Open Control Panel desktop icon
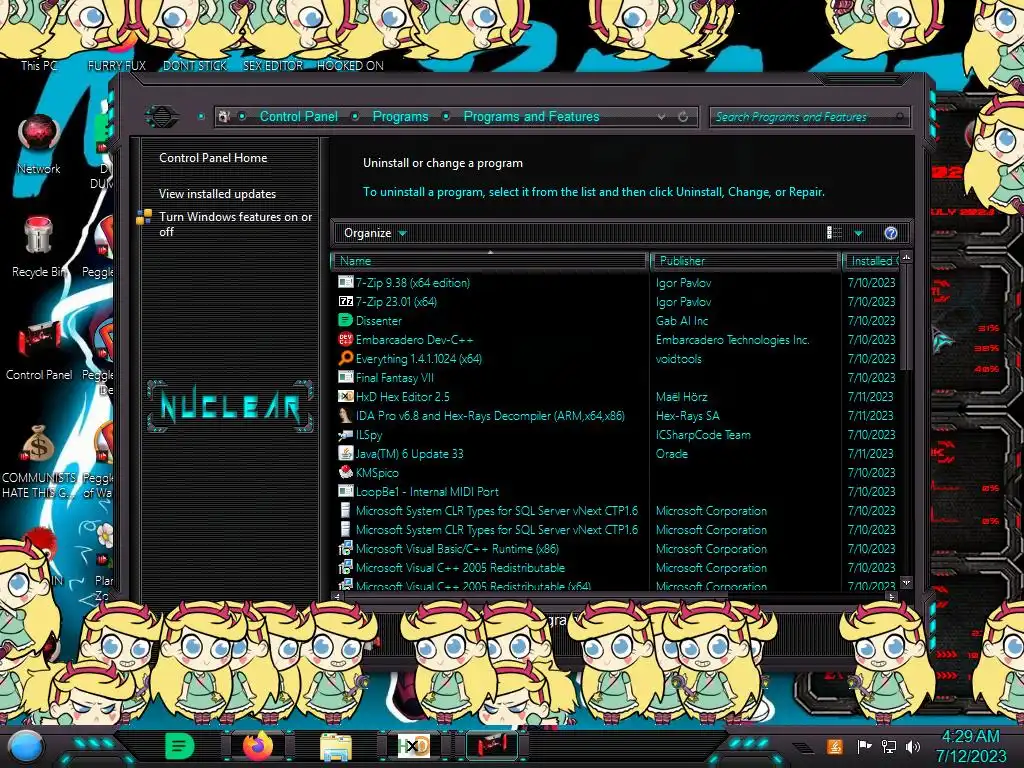 tap(39, 350)
